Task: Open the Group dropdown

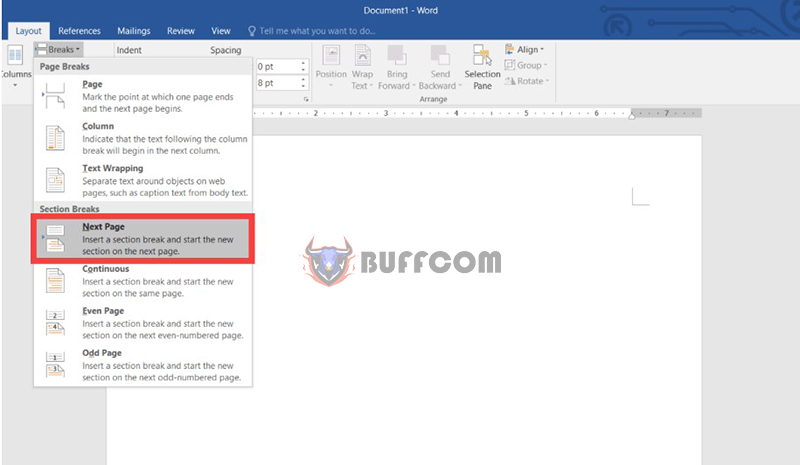Action: click(526, 65)
